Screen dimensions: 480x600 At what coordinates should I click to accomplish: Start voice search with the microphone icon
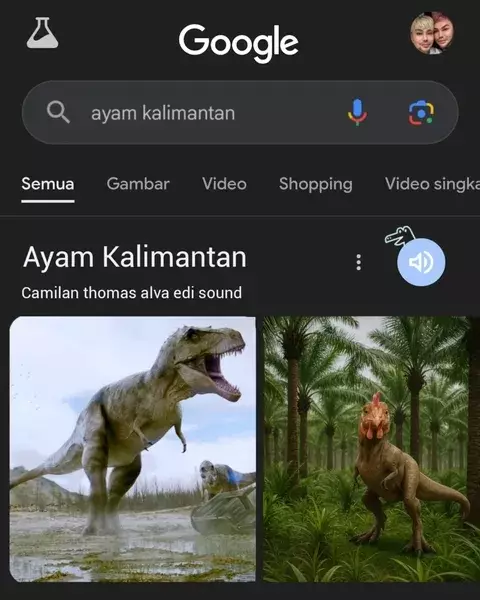click(358, 112)
